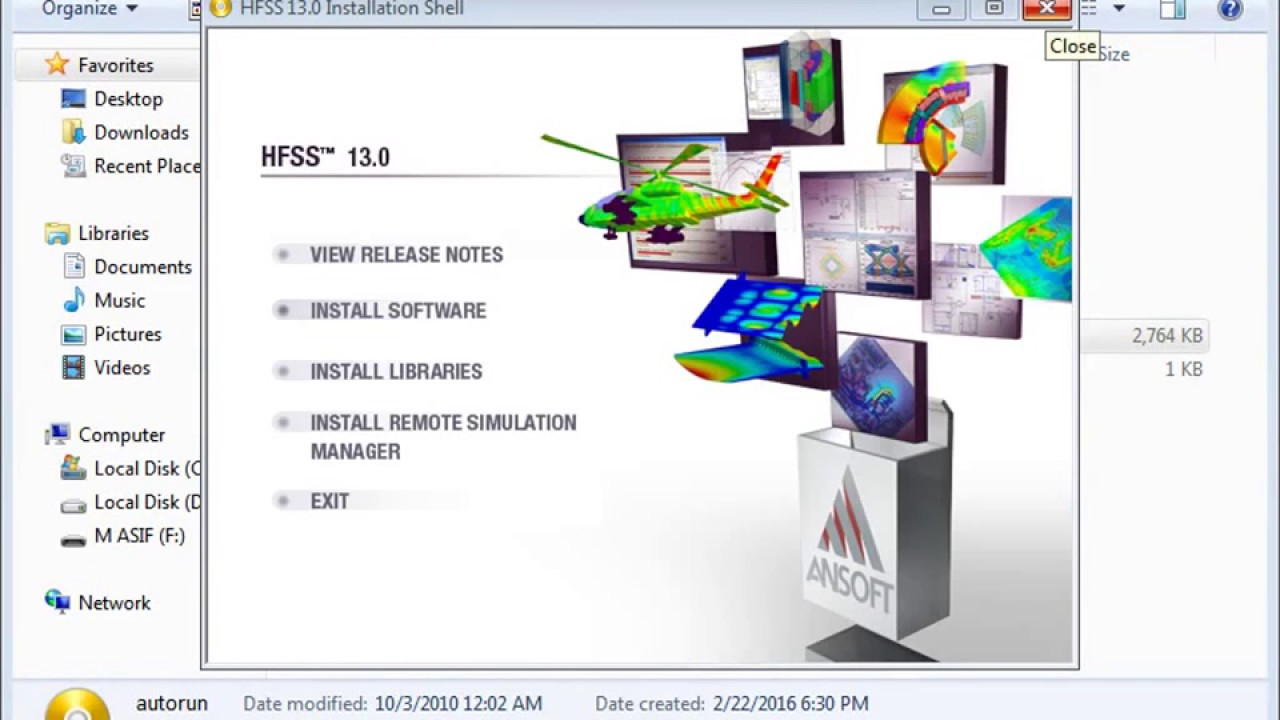Open Recent Places in sidebar

pyautogui.click(x=147, y=166)
